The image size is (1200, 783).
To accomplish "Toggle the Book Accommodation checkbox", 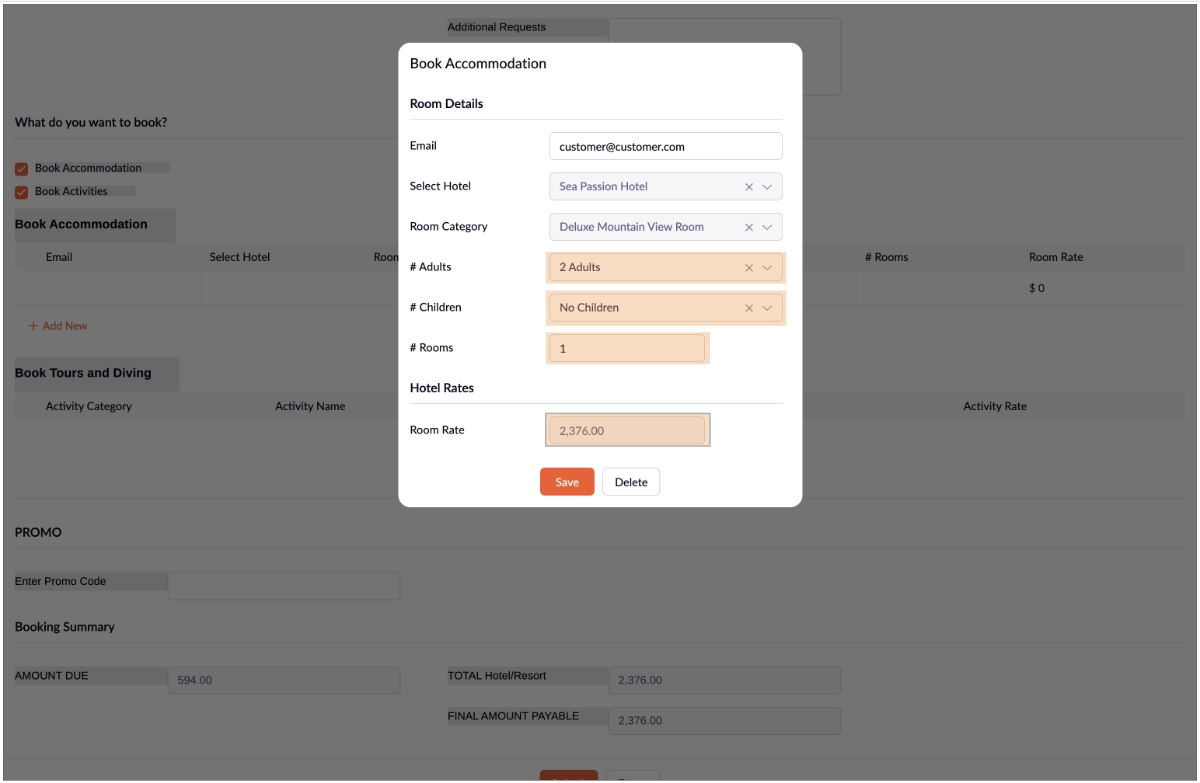I will (21, 169).
